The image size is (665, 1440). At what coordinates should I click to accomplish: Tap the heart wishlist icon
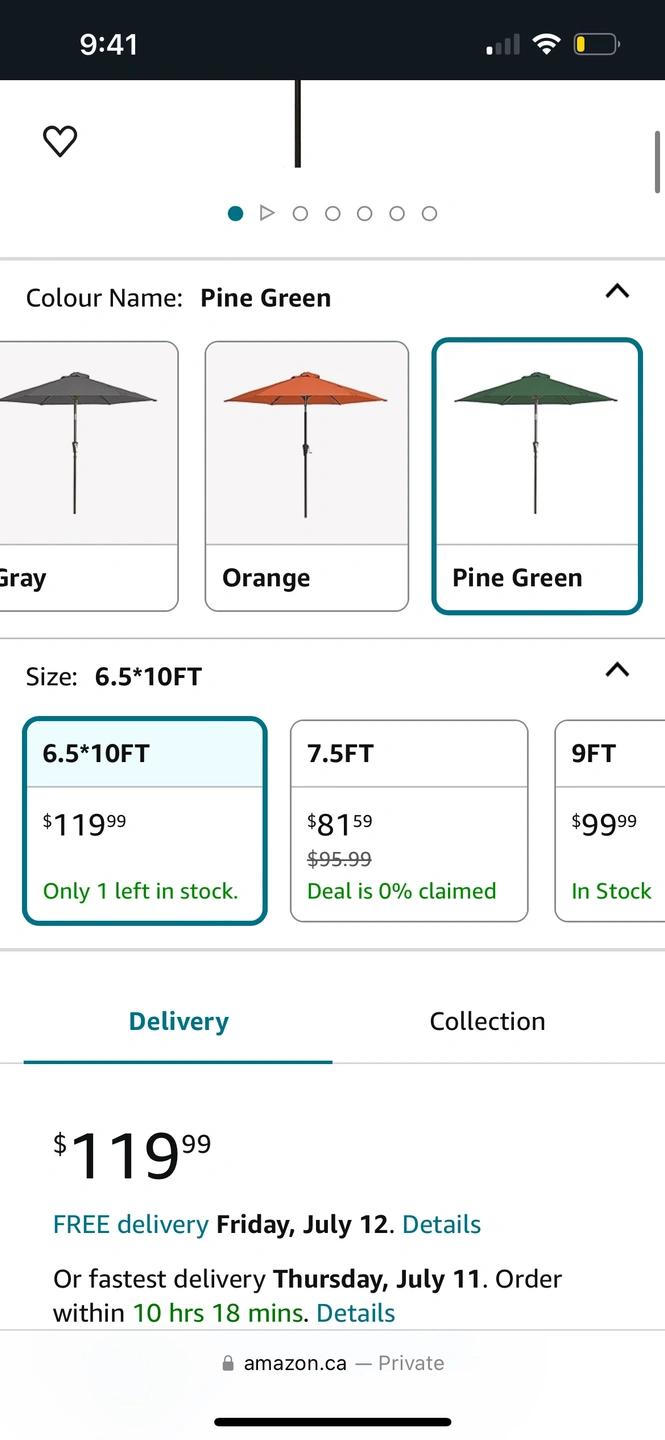[60, 141]
